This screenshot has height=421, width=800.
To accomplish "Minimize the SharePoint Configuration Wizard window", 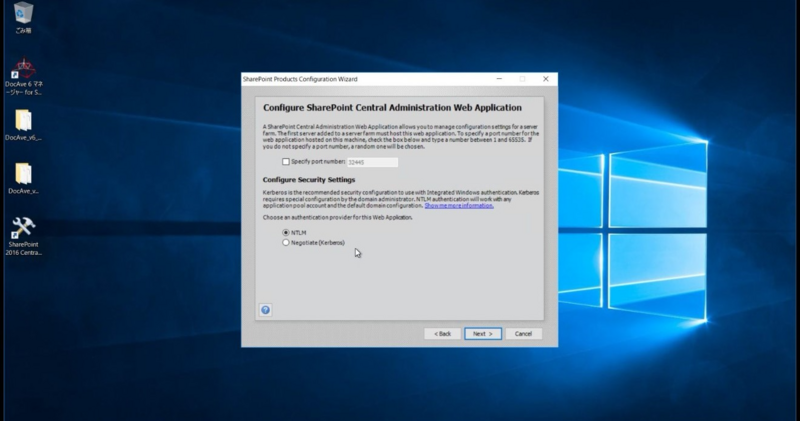I will (x=499, y=79).
